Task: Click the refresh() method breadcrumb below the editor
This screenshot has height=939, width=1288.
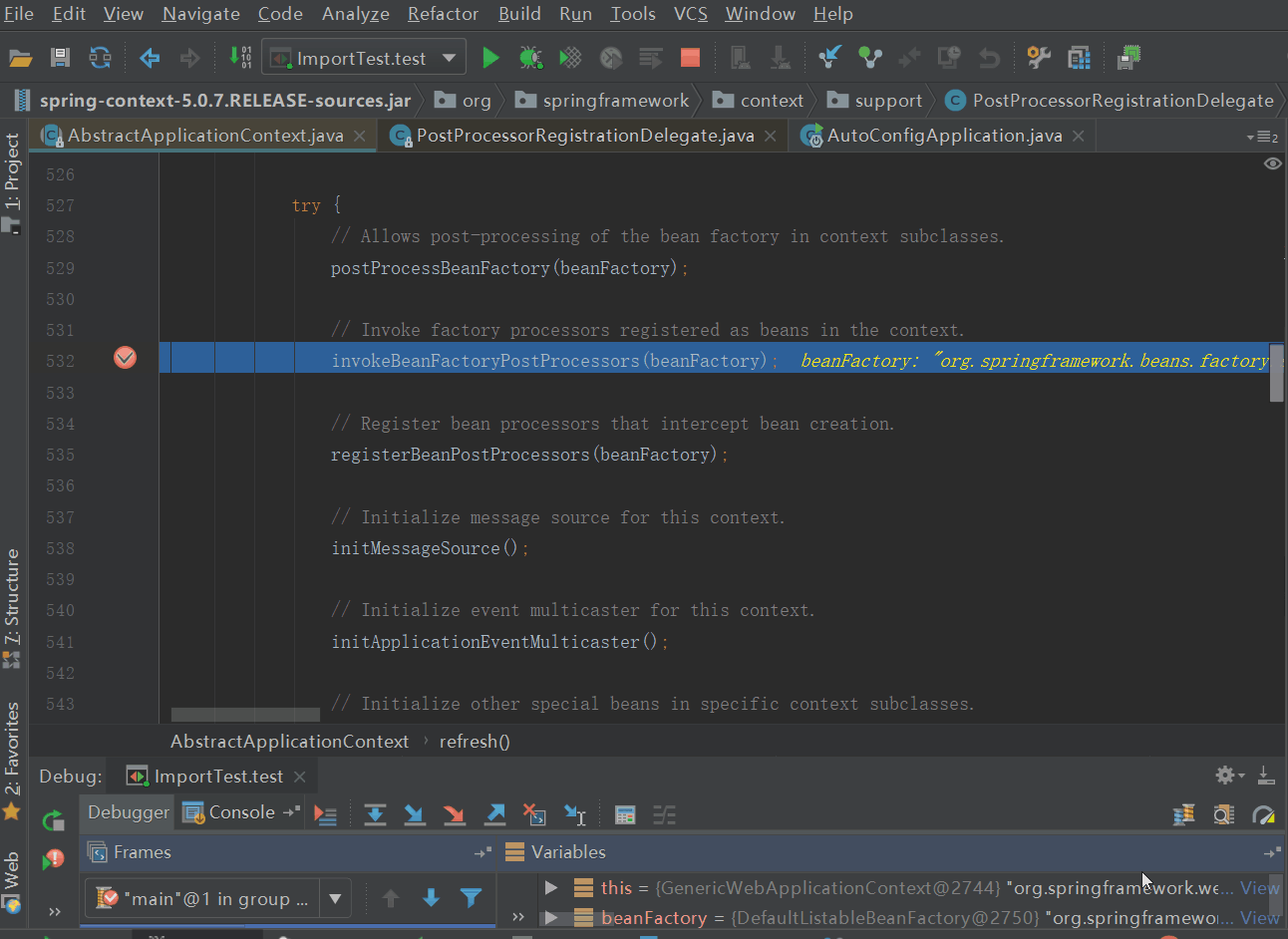Action: click(x=475, y=742)
